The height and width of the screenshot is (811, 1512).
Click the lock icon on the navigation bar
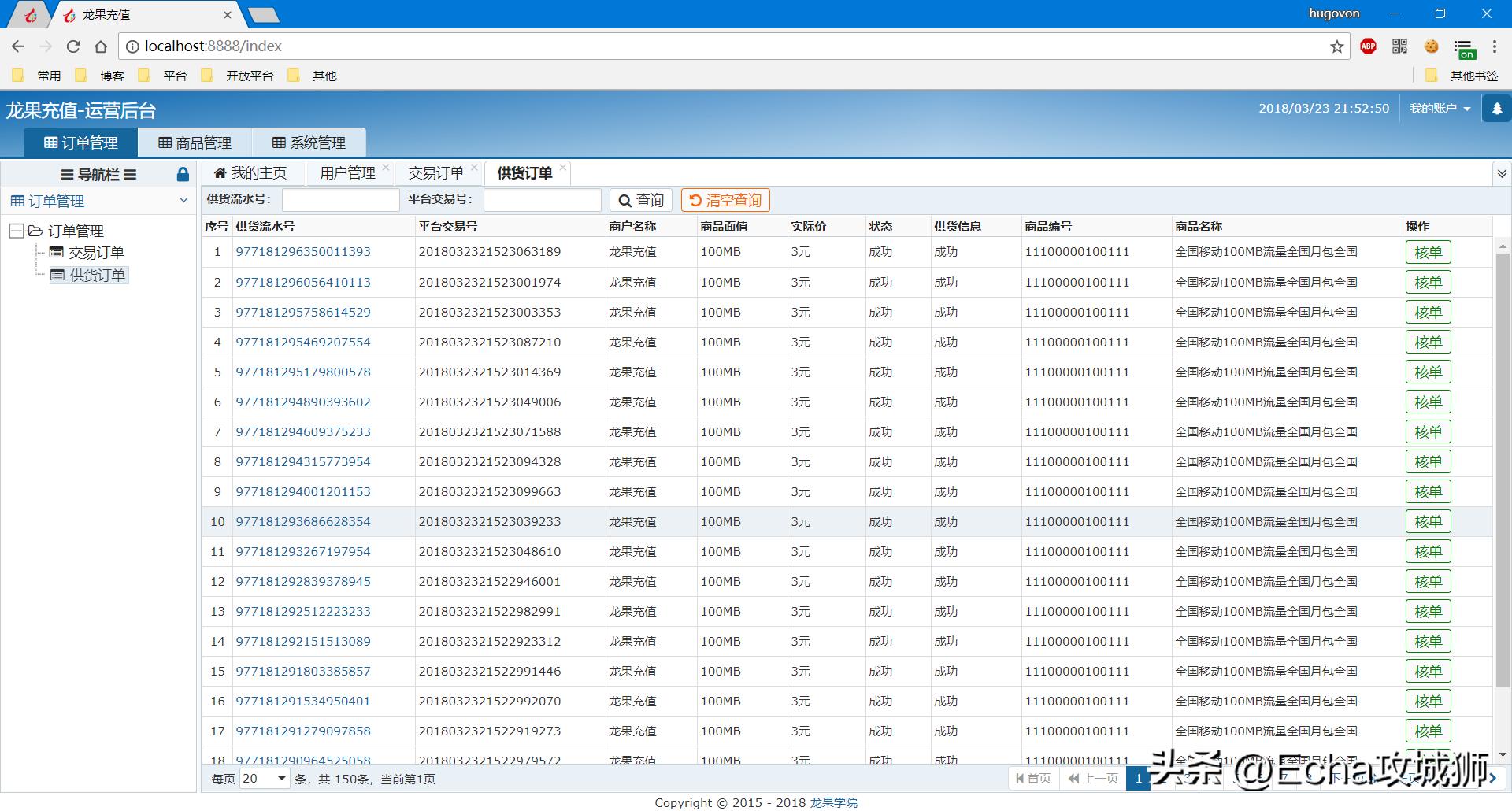183,174
